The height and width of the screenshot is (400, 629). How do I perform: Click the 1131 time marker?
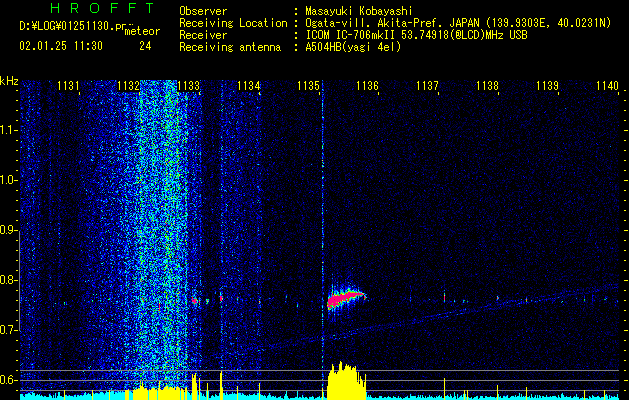click(68, 86)
